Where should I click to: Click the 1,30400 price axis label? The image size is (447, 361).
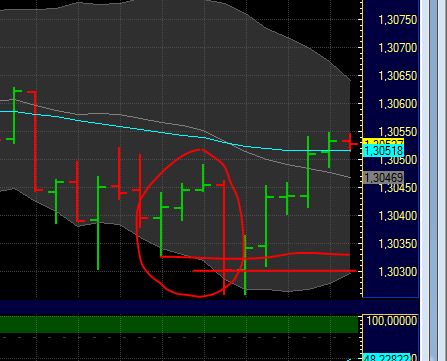click(x=398, y=216)
